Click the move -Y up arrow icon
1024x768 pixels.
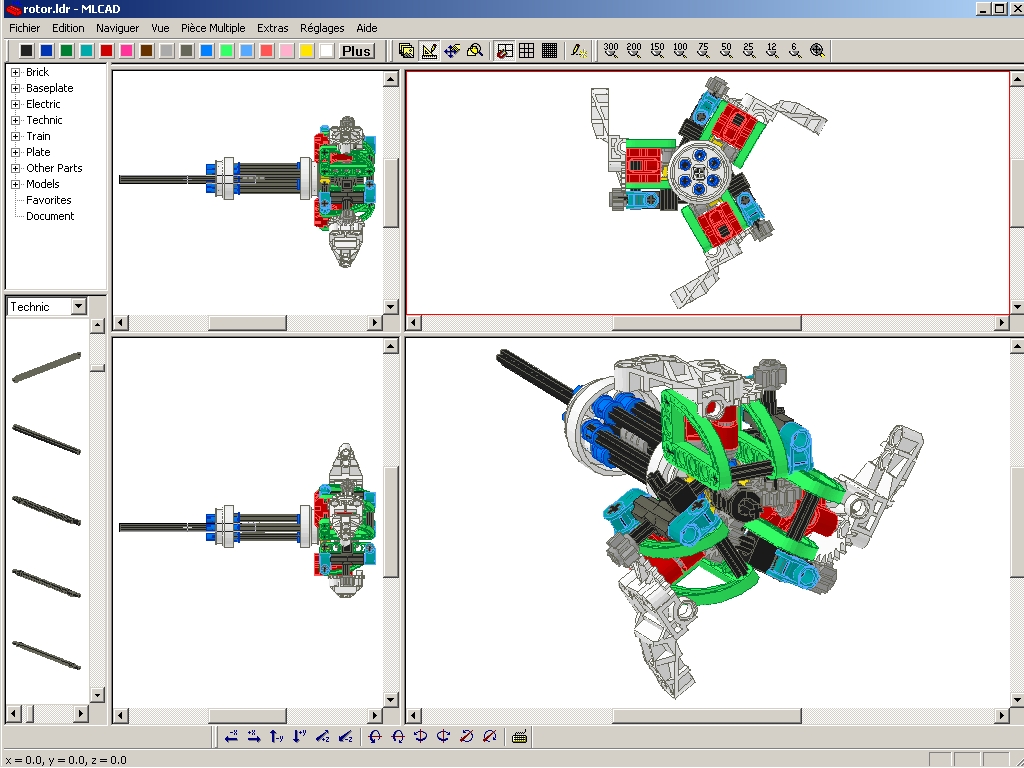click(x=276, y=737)
